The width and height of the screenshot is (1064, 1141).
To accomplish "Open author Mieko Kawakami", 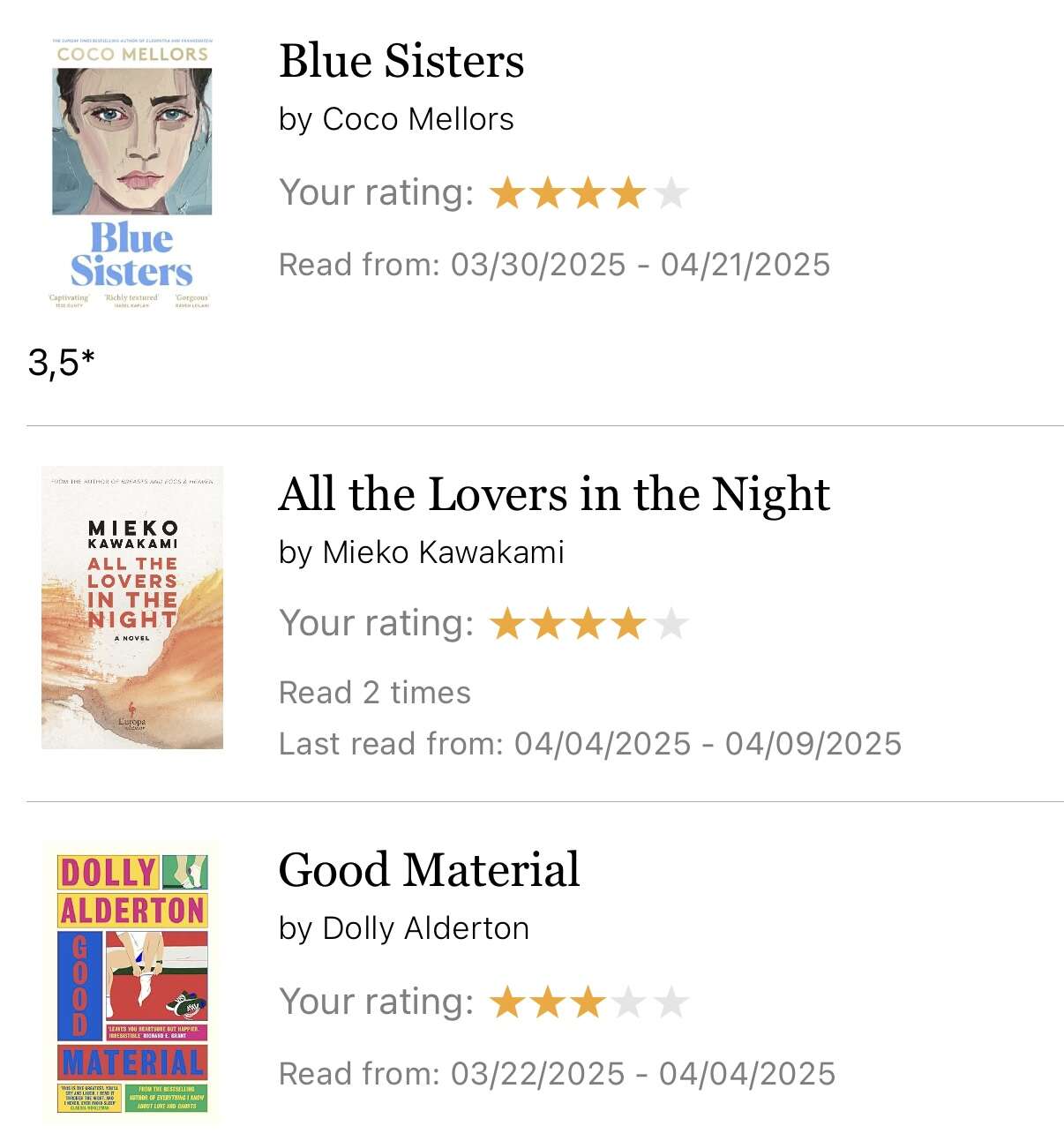I will click(x=443, y=552).
